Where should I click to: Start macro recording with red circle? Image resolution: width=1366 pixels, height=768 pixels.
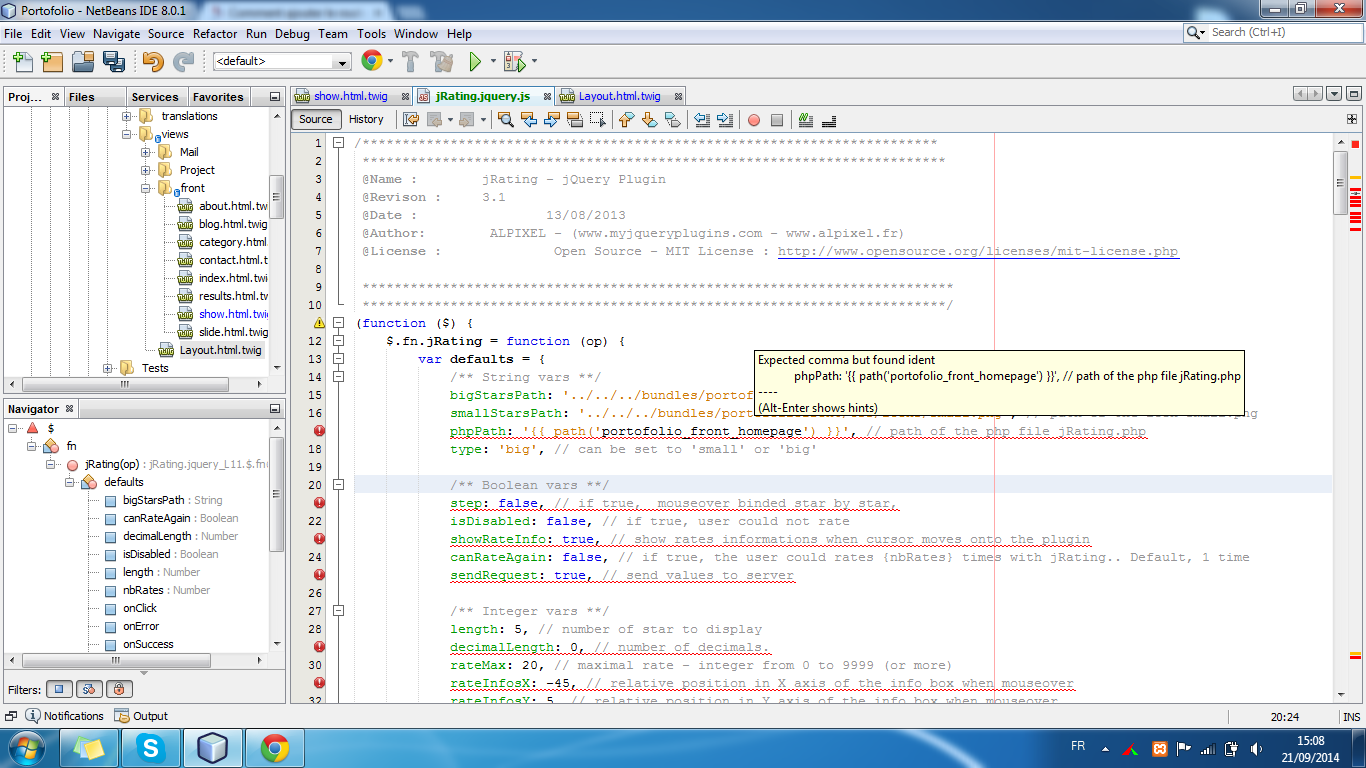coord(754,120)
